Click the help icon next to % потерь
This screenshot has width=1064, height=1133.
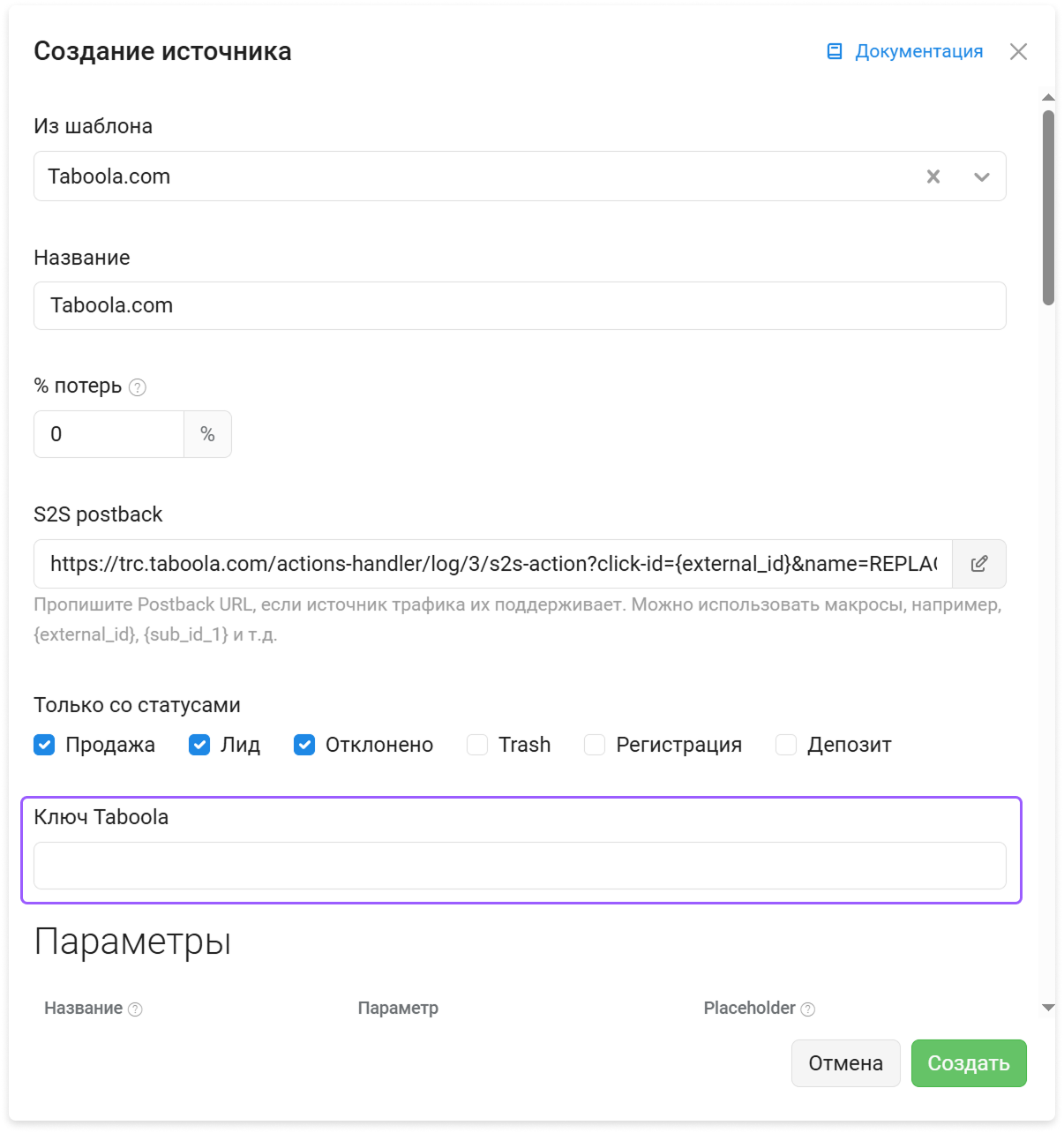138,387
